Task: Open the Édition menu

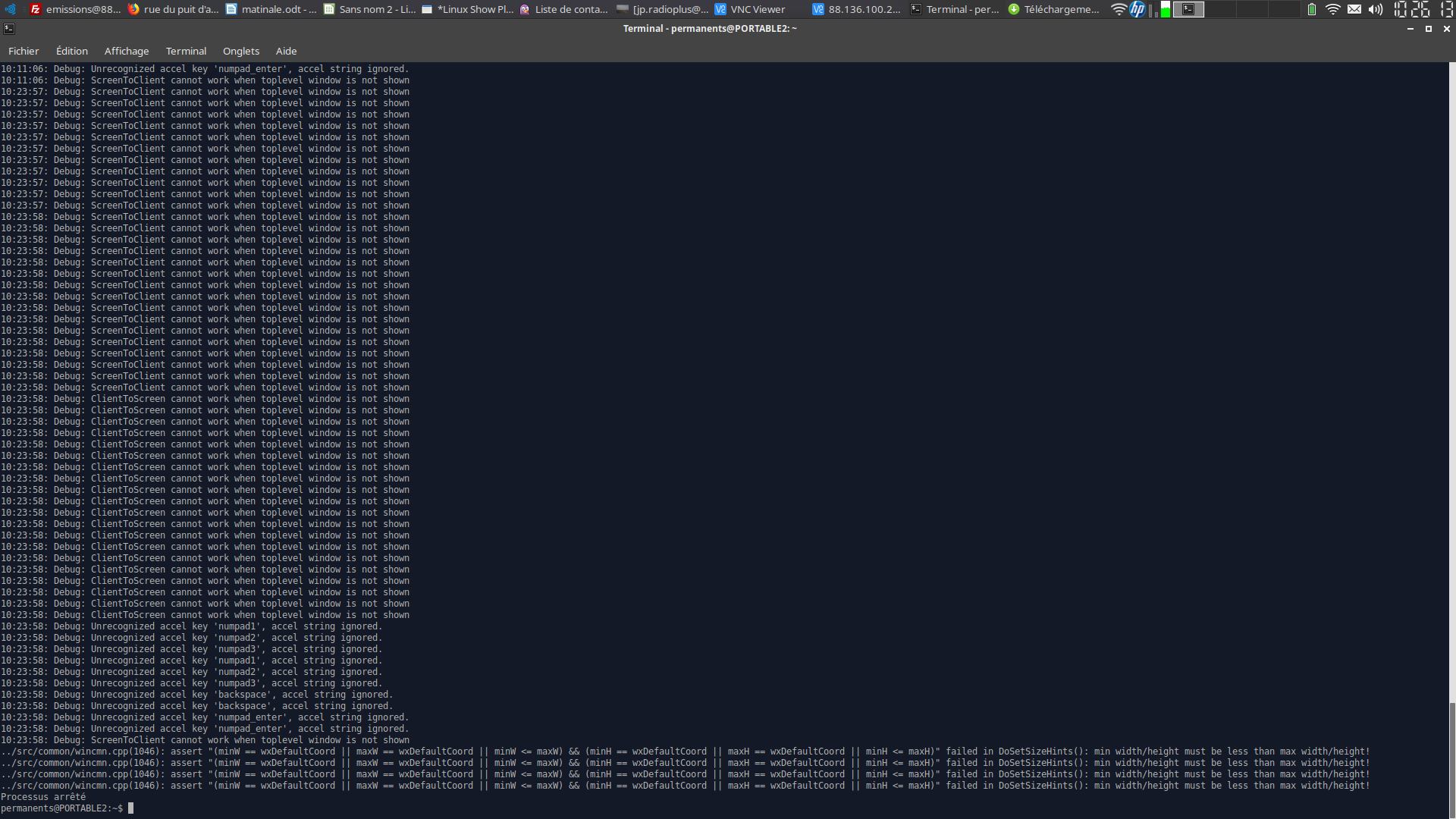Action: pos(72,51)
